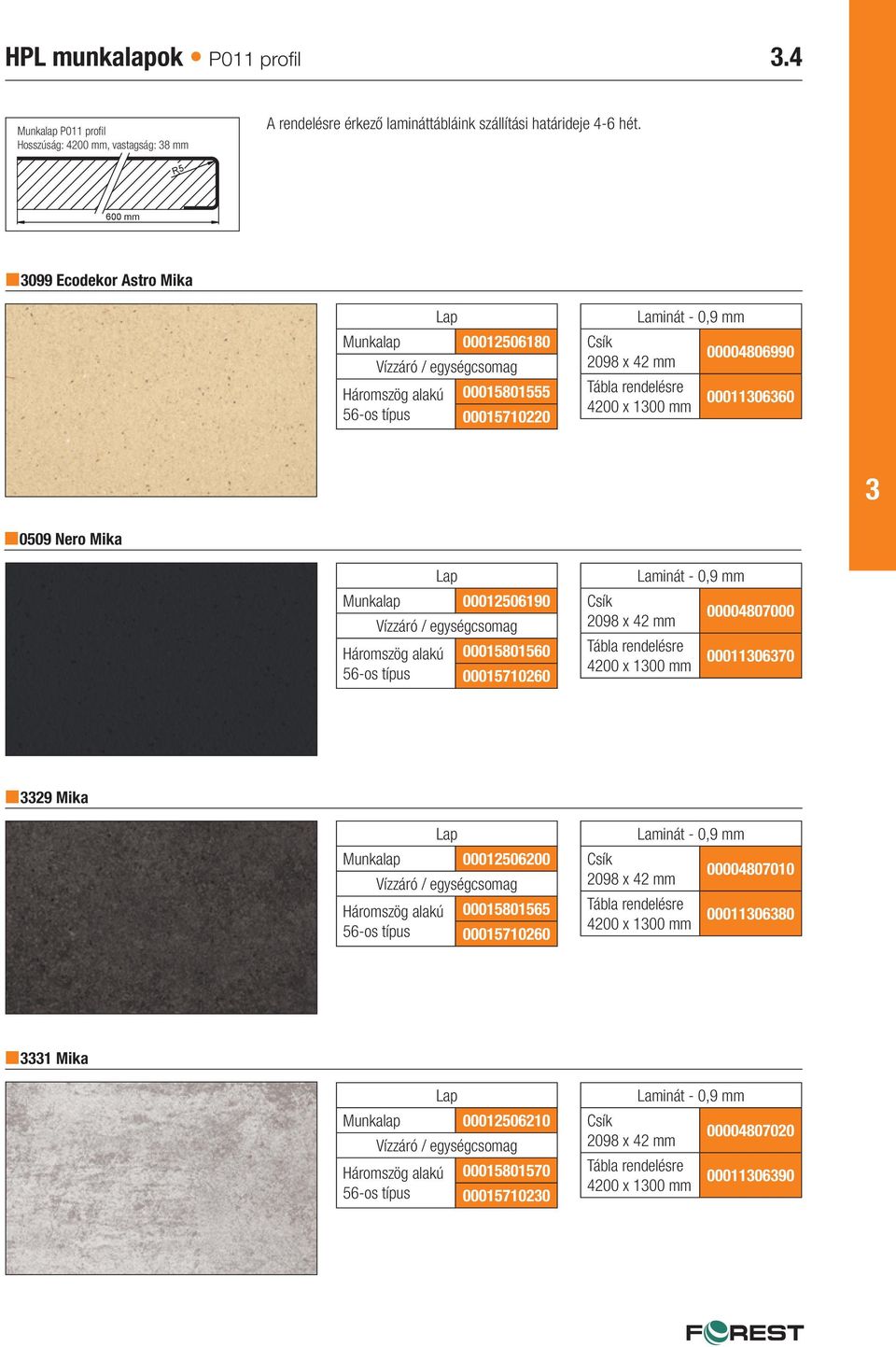Select product code 00015710230
The height and width of the screenshot is (1347, 896).
point(506,1196)
